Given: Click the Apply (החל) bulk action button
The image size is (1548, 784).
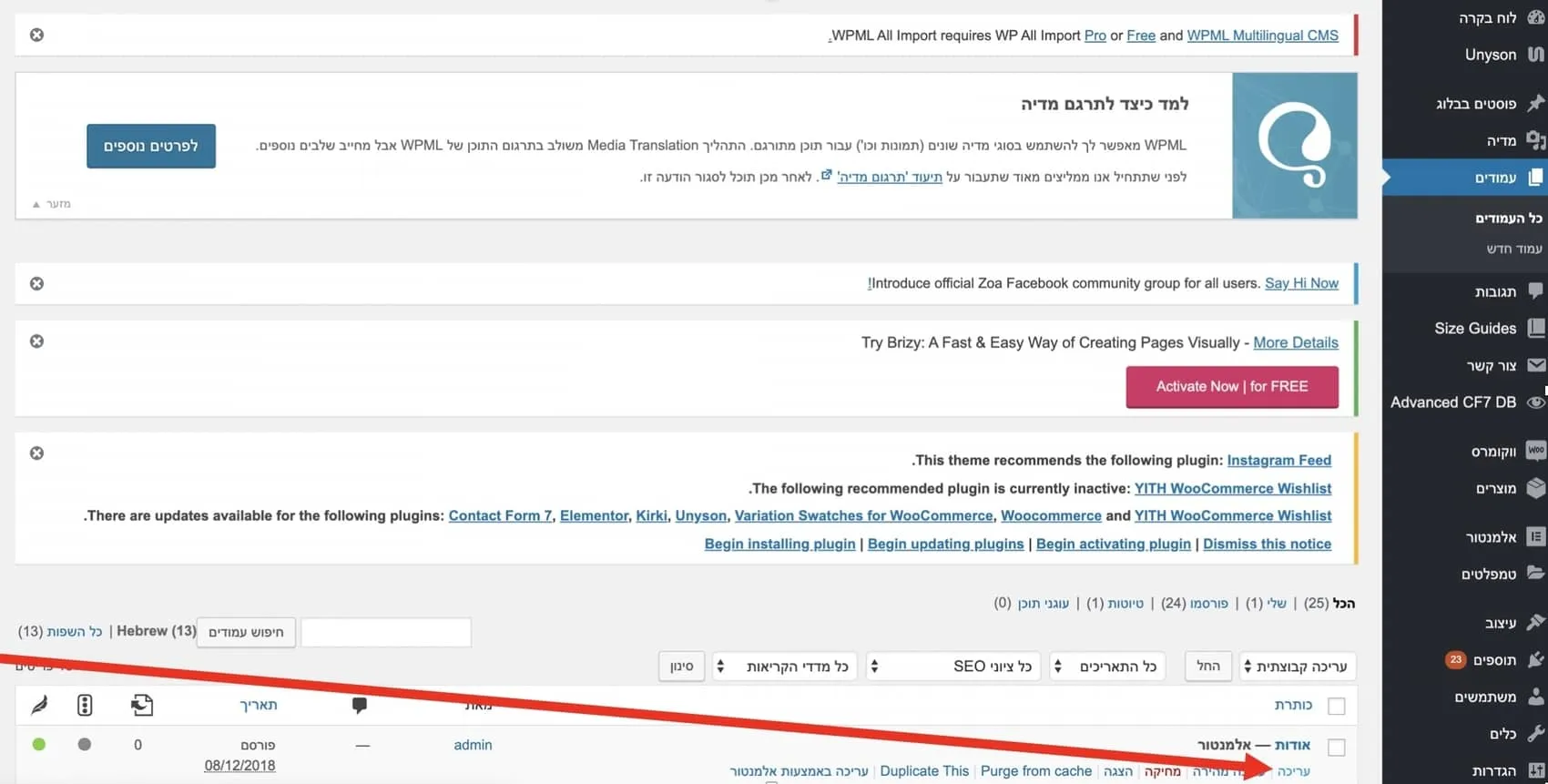Looking at the screenshot, I should coord(1208,667).
